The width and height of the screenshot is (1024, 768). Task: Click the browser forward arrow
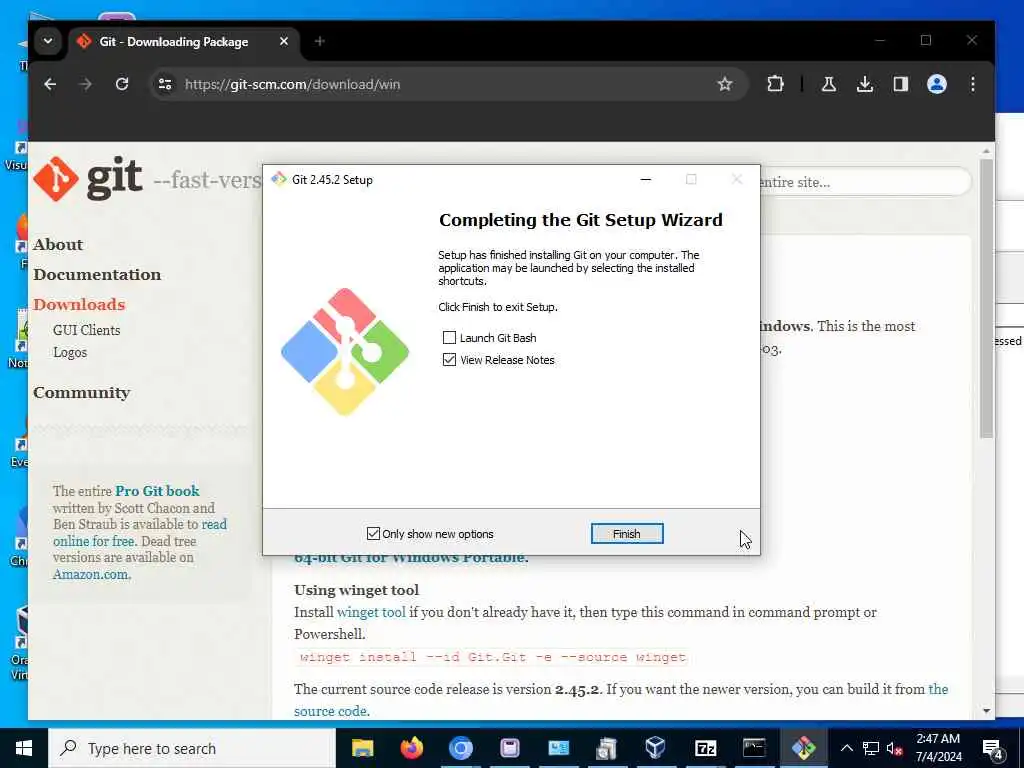click(86, 84)
